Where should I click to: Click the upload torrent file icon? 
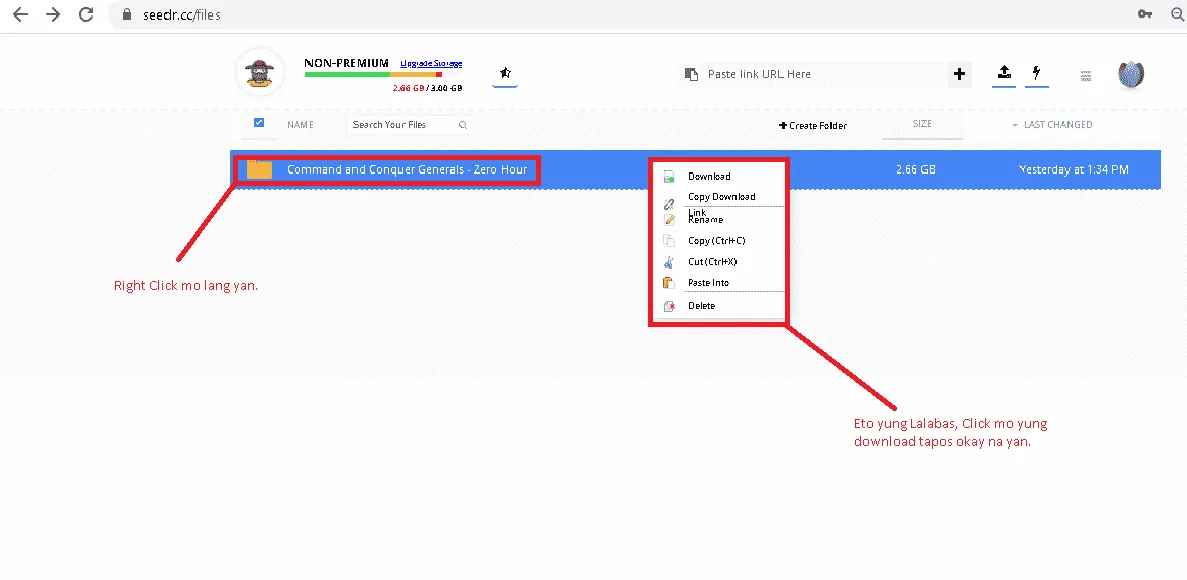tap(1004, 73)
